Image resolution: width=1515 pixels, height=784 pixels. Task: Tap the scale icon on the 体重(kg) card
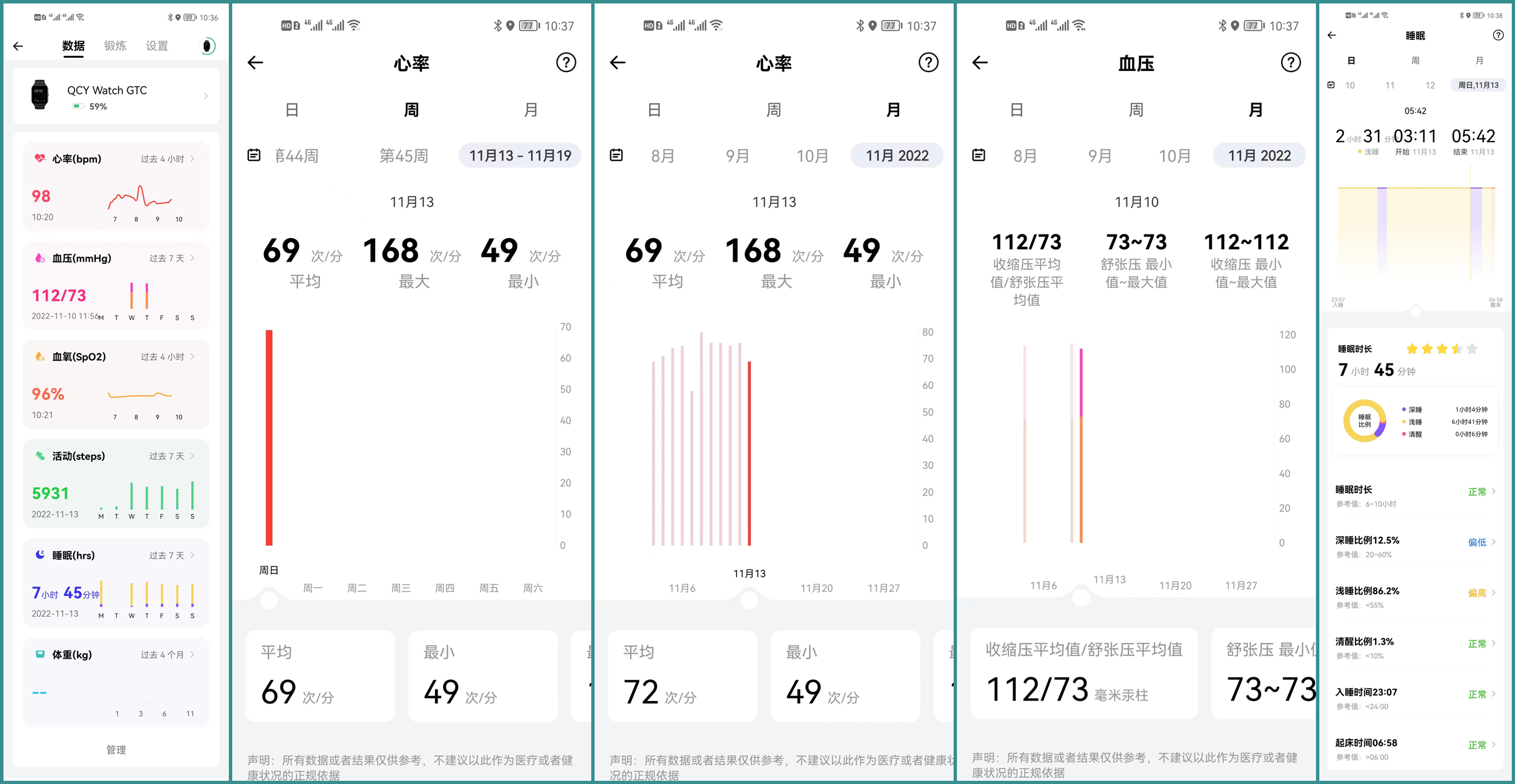pos(39,654)
